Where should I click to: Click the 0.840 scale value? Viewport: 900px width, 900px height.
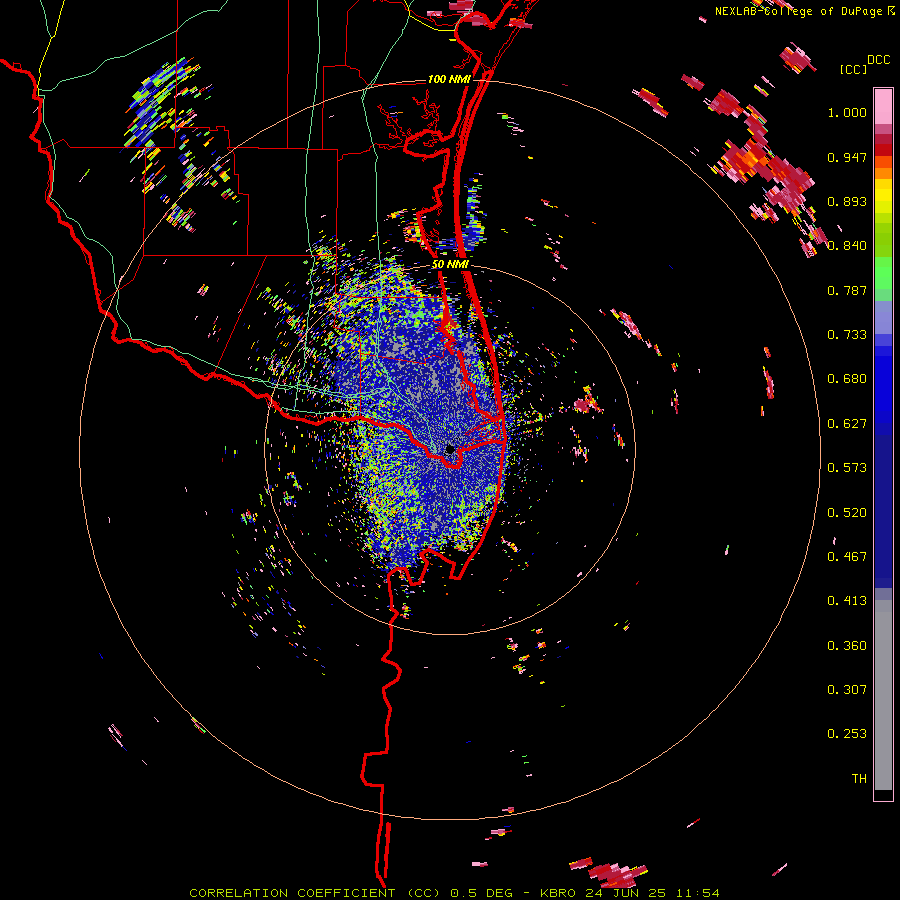click(x=847, y=246)
